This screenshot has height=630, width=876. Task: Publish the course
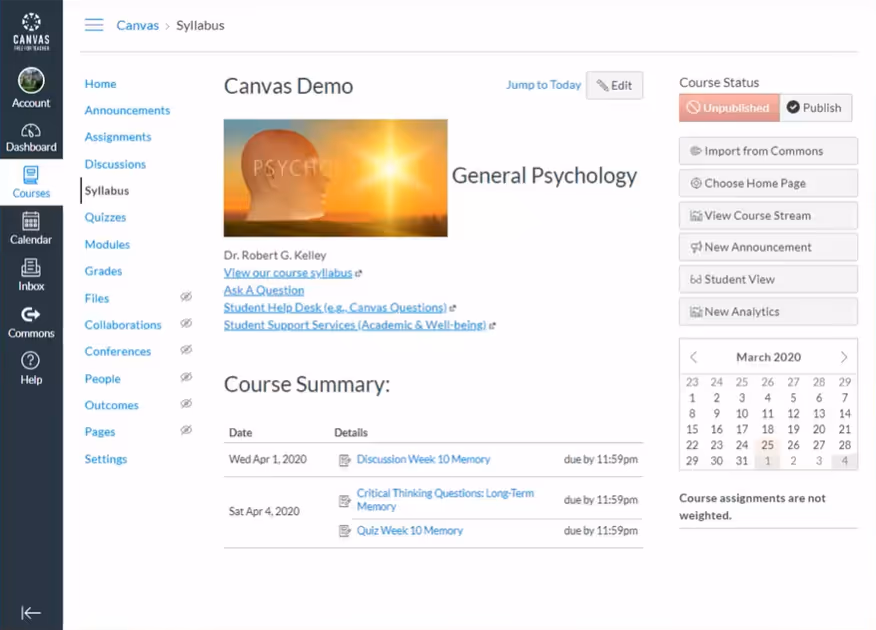816,108
